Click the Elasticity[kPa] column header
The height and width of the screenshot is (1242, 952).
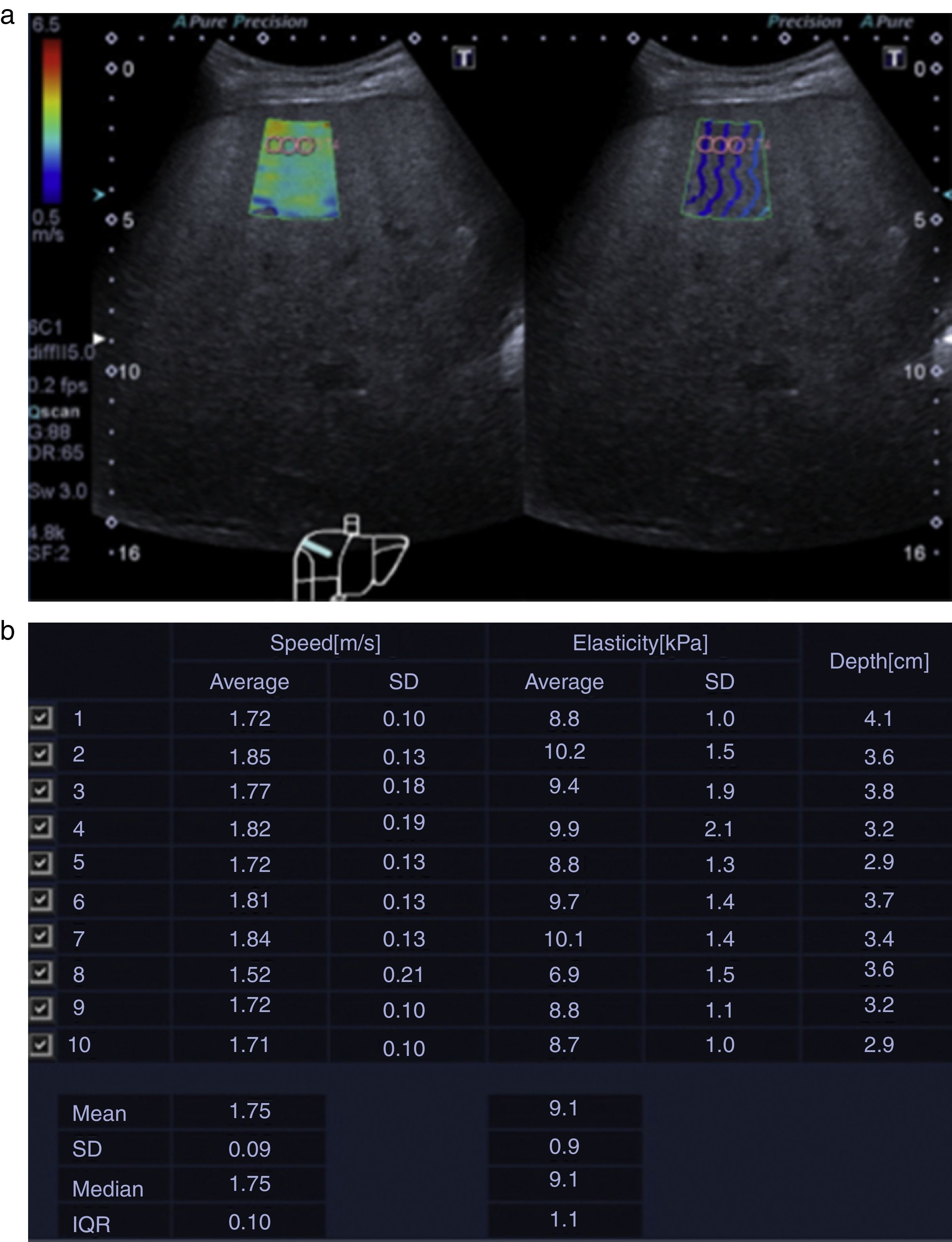coord(640,643)
